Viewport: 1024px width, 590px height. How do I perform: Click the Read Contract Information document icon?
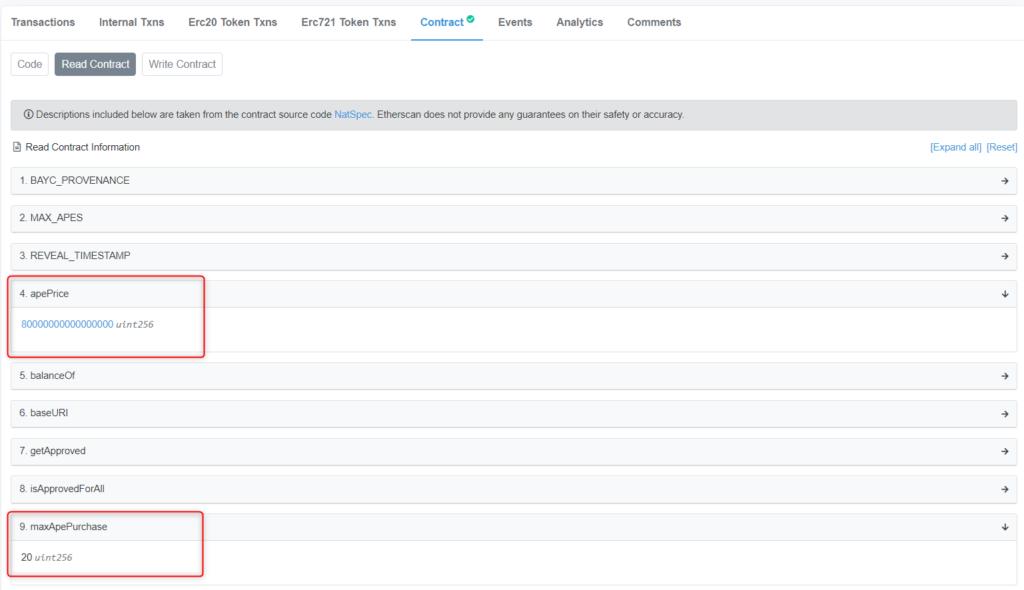(x=16, y=147)
